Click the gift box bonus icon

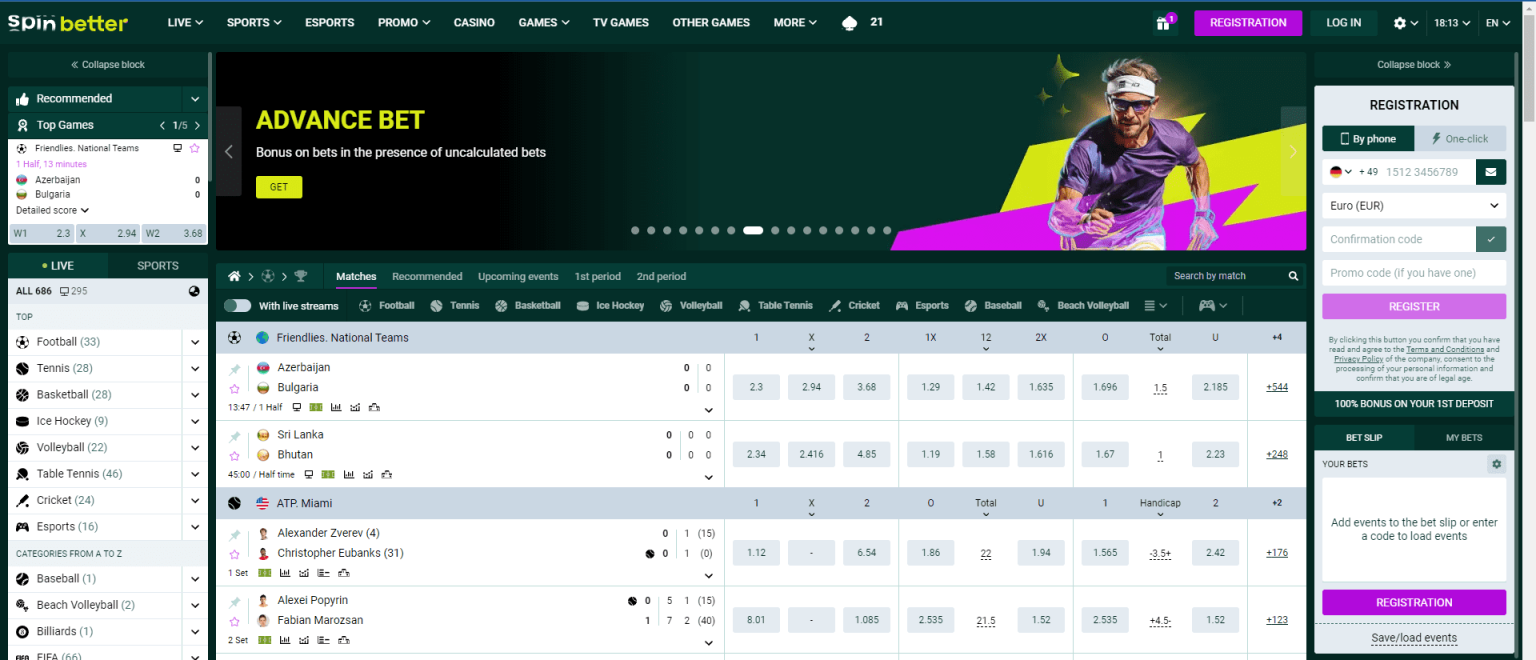[x=1162, y=23]
